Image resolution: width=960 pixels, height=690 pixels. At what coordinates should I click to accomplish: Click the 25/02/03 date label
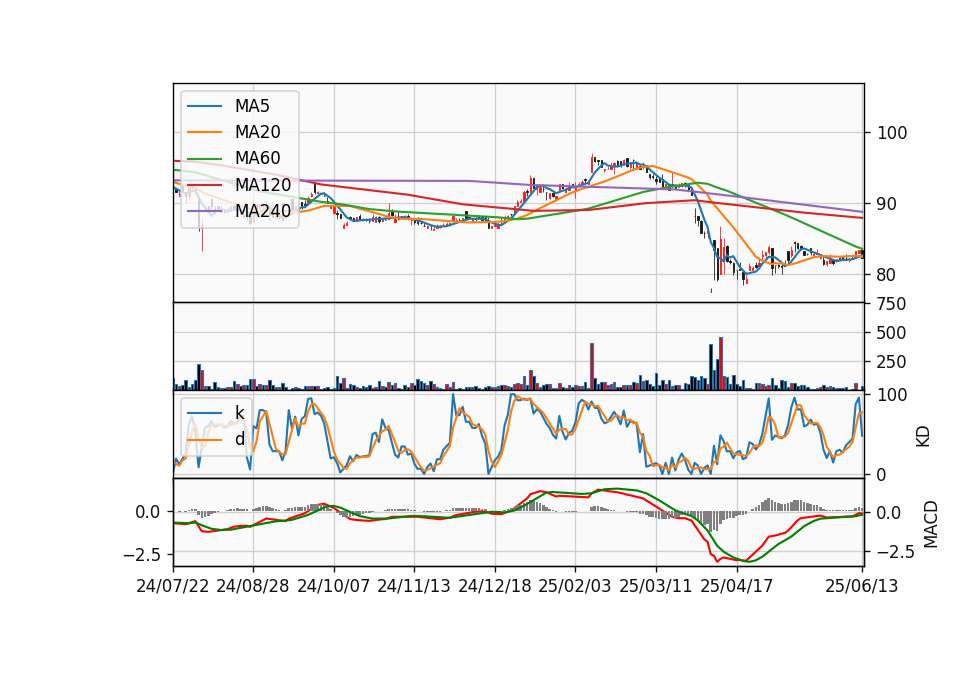[575, 586]
